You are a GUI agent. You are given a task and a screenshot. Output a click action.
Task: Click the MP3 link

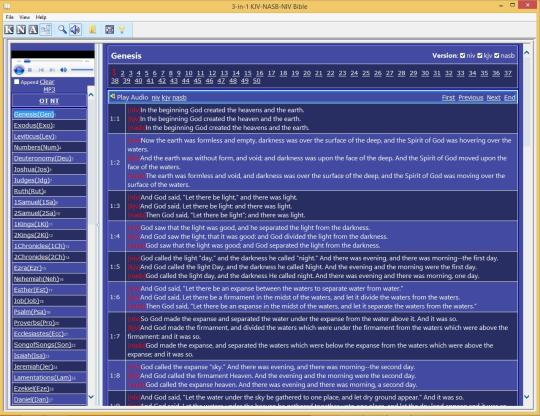click(49, 90)
